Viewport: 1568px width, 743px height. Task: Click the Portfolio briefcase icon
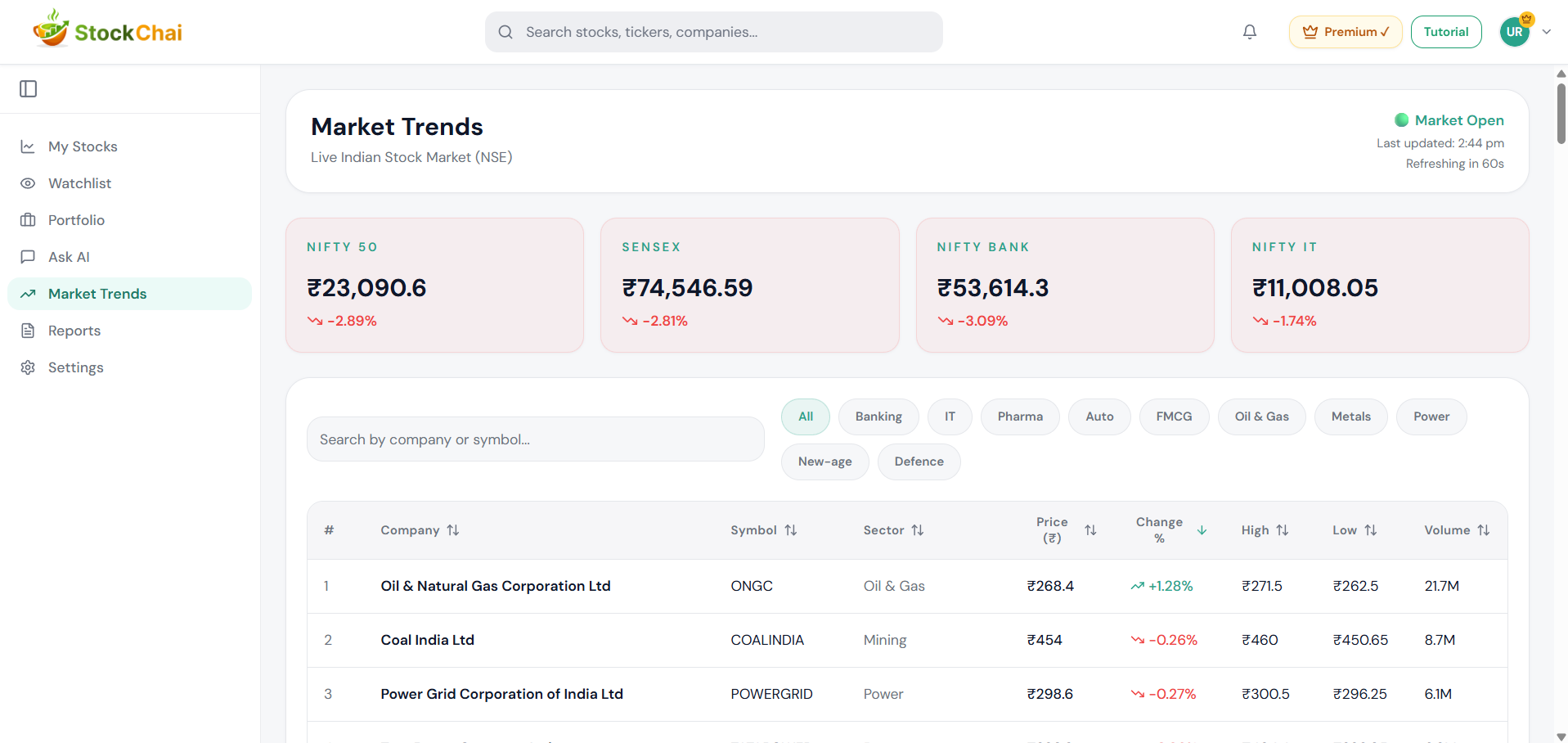click(x=28, y=220)
